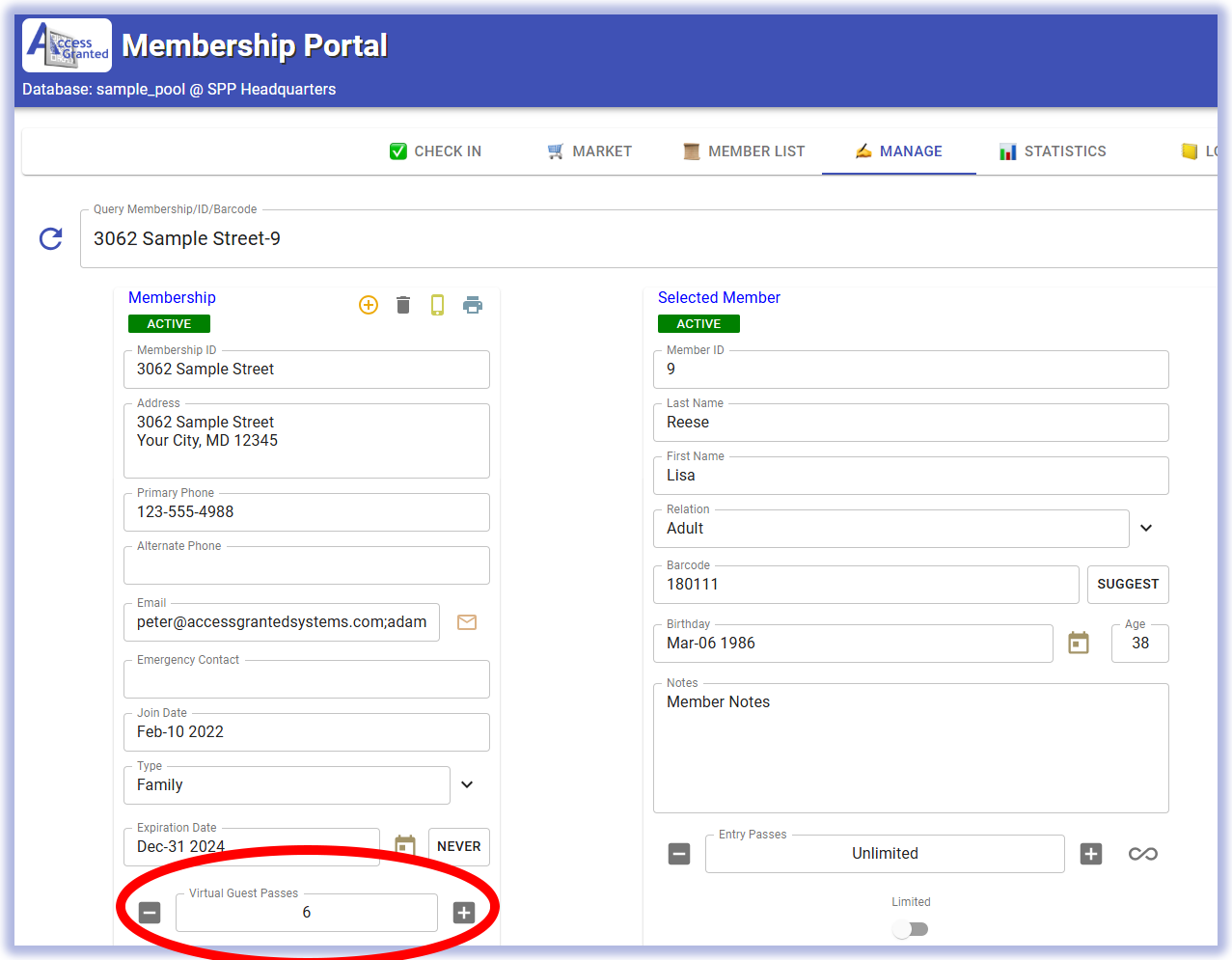Click the Age field
This screenshot has width=1232, height=960.
(1140, 644)
